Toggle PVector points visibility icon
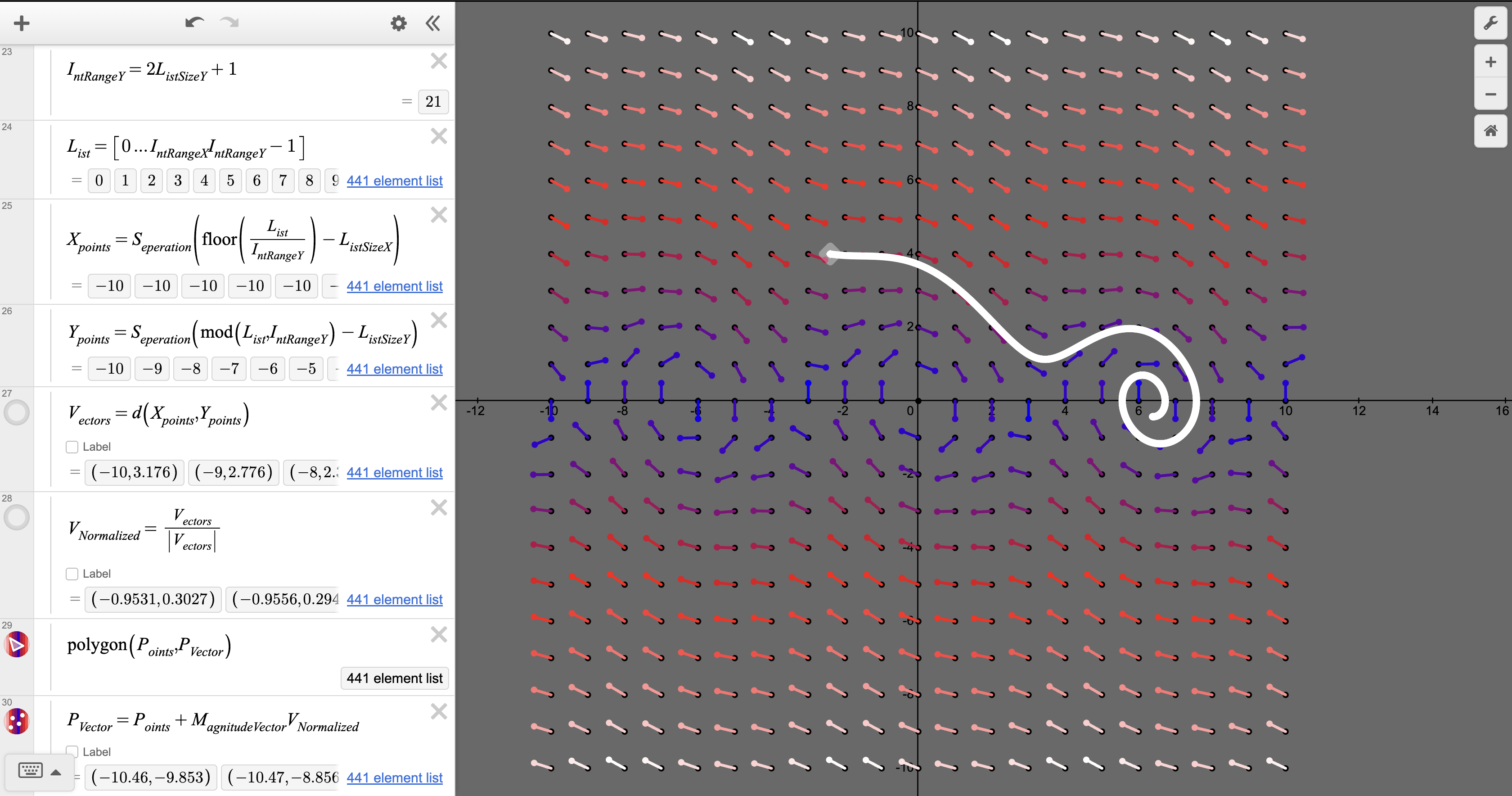Screen dimensions: 1512x796 click(17, 721)
